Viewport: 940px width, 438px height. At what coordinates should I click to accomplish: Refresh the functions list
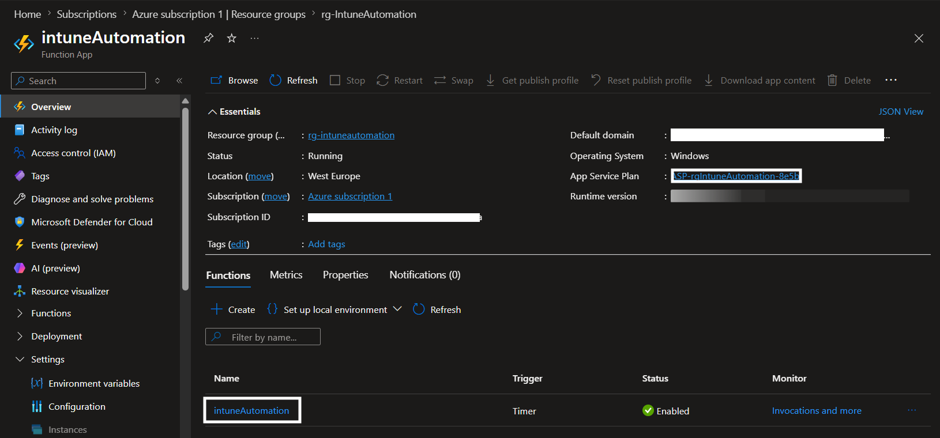pyautogui.click(x=437, y=310)
